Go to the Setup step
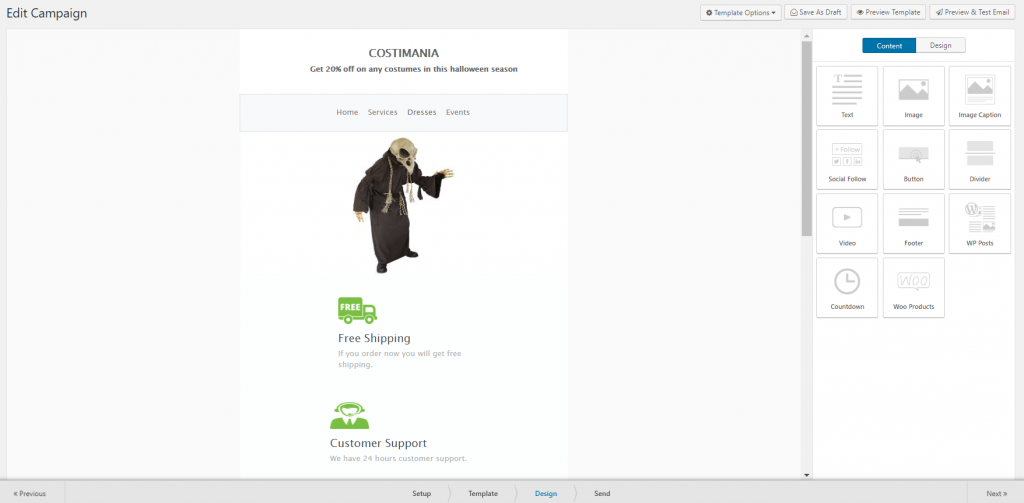The width and height of the screenshot is (1024, 503). pyautogui.click(x=421, y=493)
